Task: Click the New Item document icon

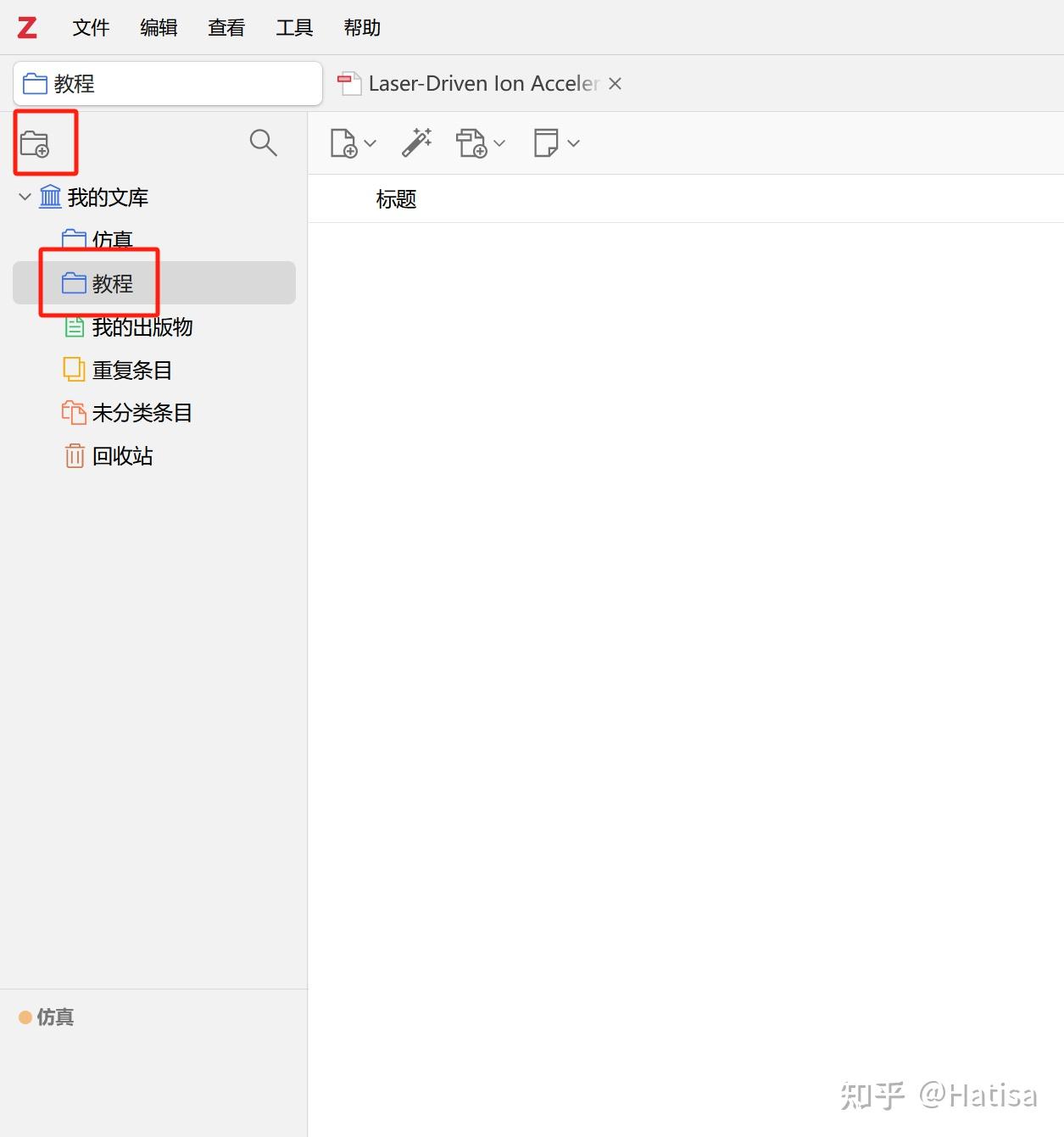Action: tap(343, 143)
